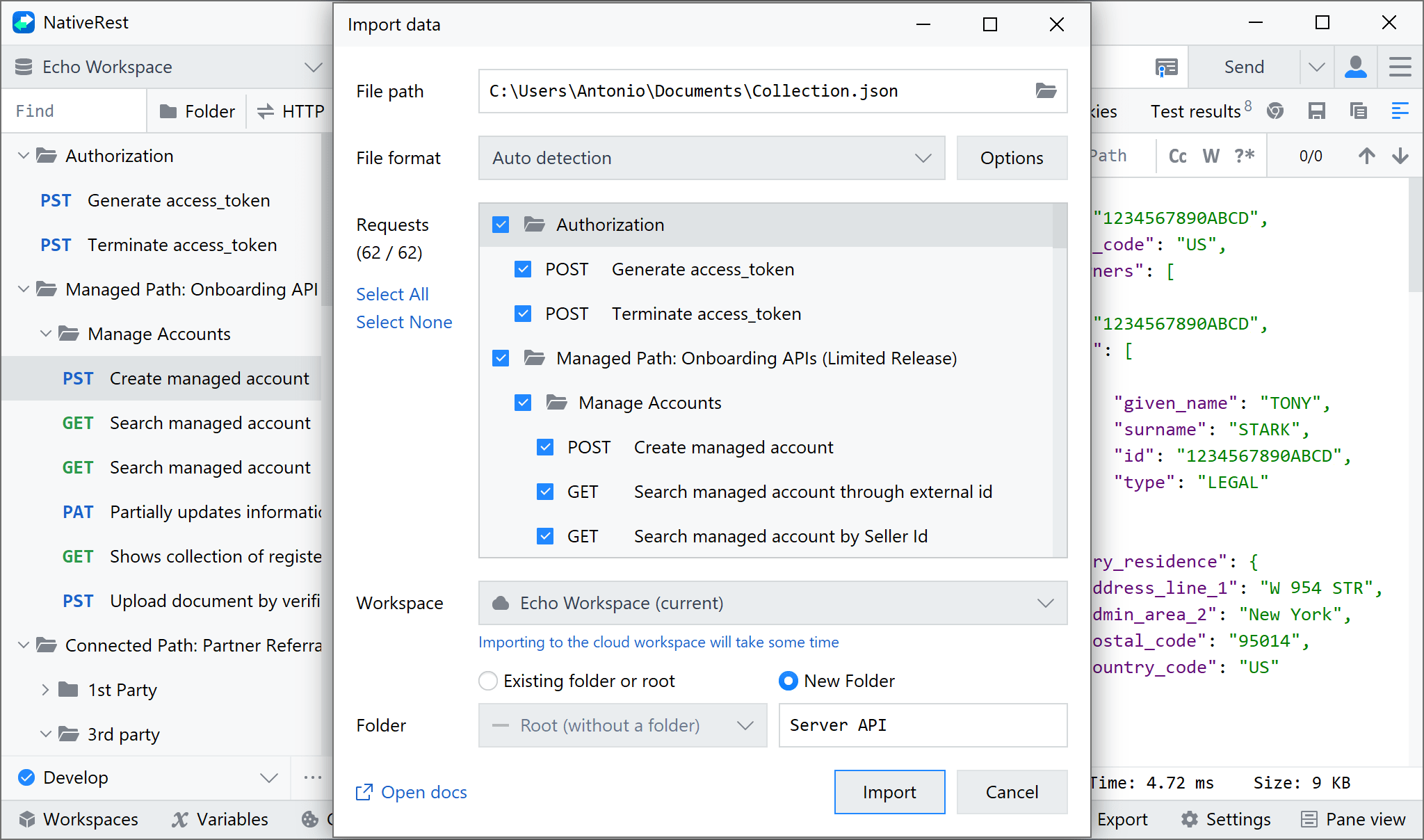
Task: Open the user account icon
Action: 1355,67
